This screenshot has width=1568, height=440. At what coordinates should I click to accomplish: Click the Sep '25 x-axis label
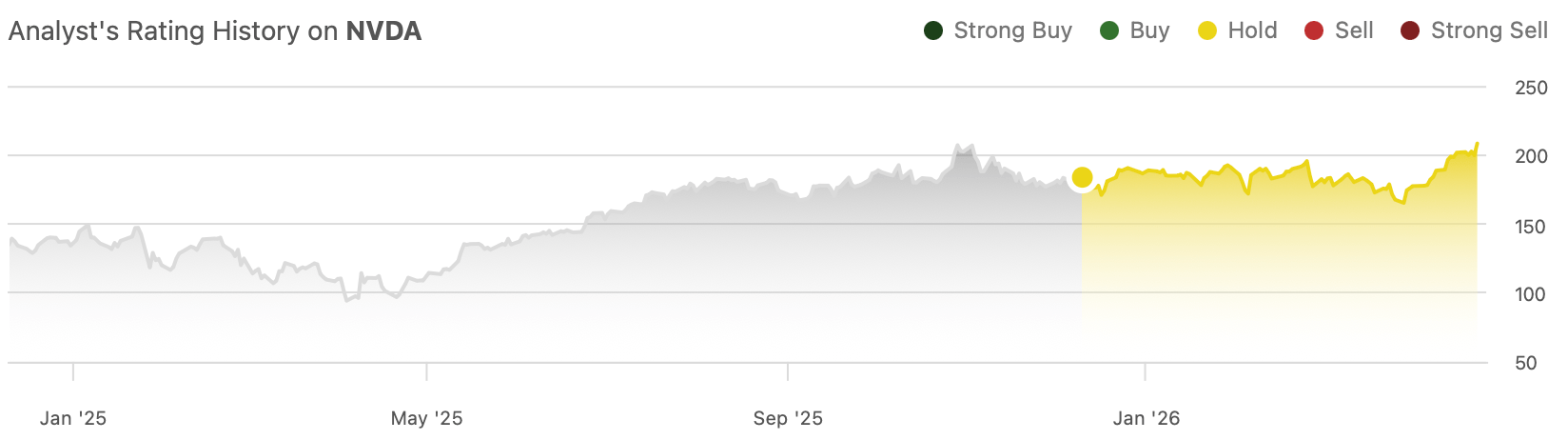(x=788, y=418)
